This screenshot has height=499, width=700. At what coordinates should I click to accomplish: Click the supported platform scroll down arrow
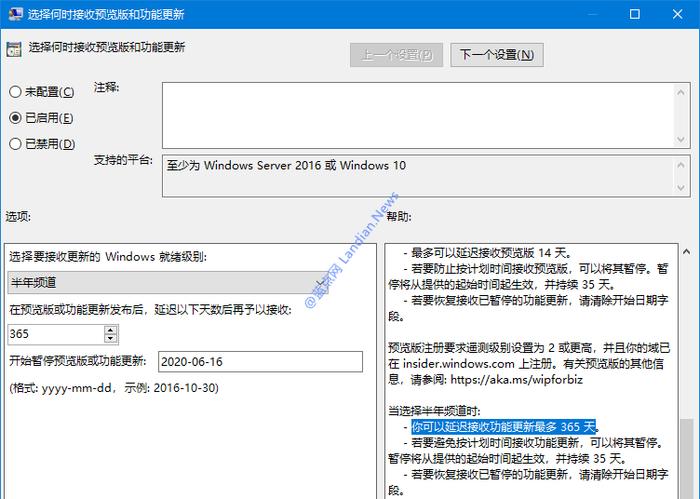pyautogui.click(x=680, y=187)
